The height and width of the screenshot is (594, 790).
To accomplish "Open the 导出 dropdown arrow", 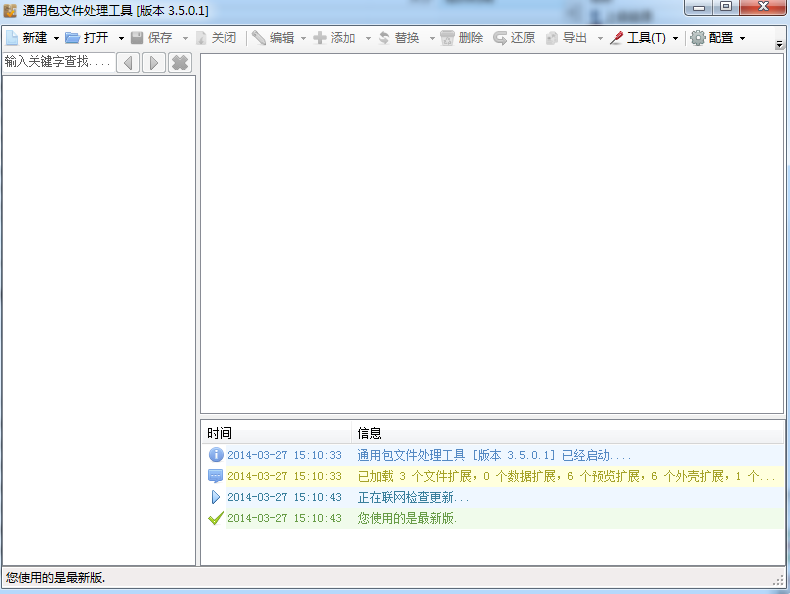I will (x=600, y=38).
